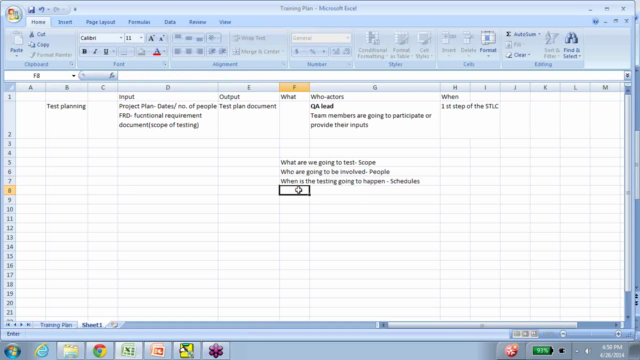
Task: Click the horizontal scrollbar
Action: (x=482, y=325)
